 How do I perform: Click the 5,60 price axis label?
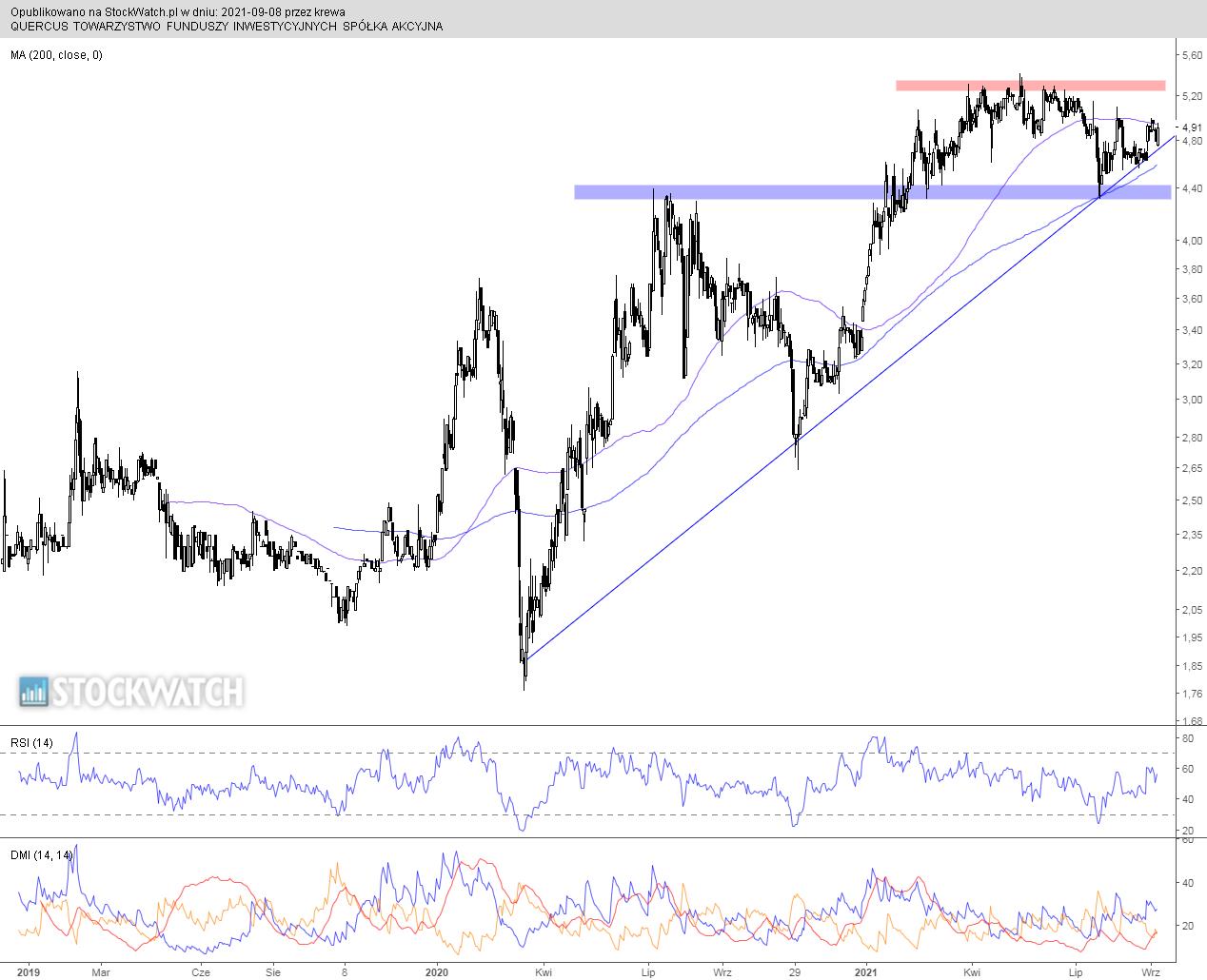[1190, 55]
